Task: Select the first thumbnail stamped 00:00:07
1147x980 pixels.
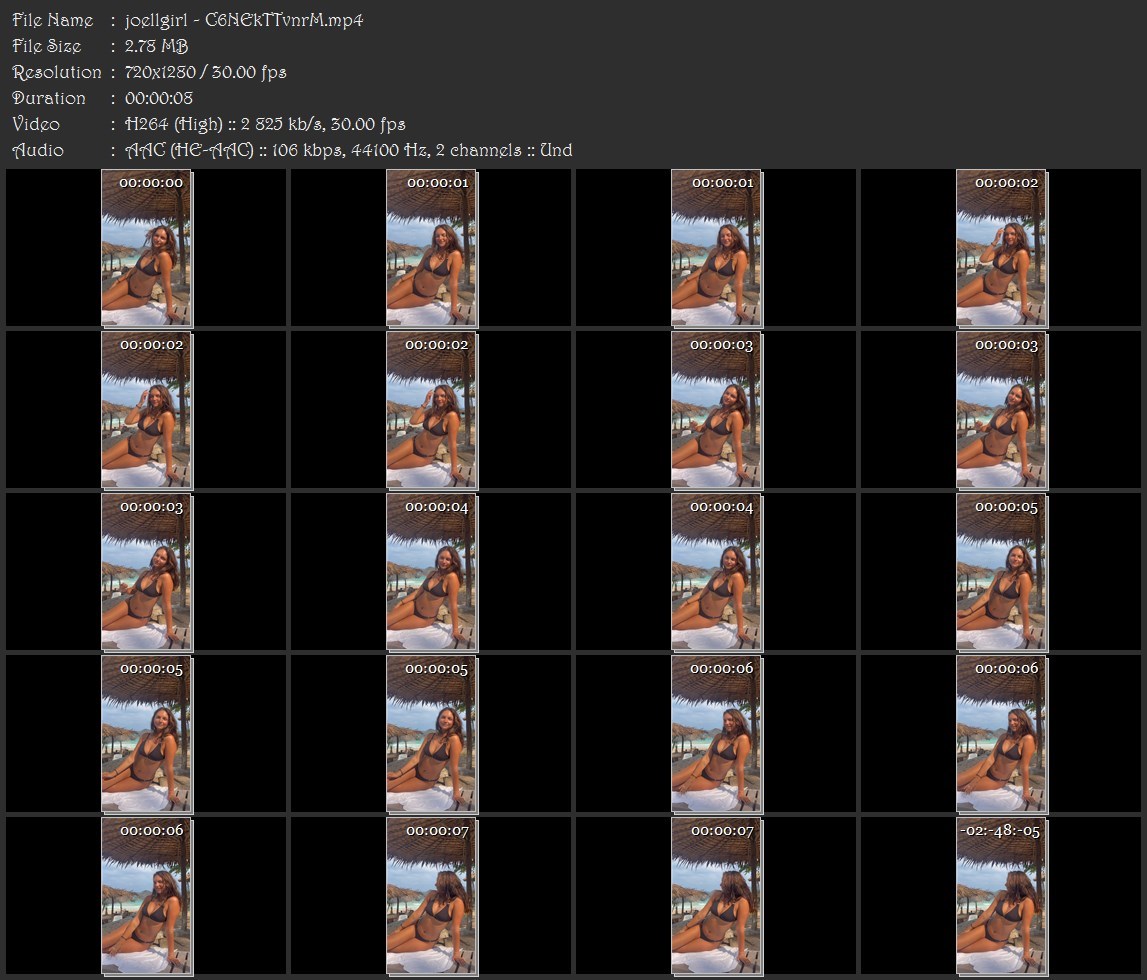Action: click(432, 896)
